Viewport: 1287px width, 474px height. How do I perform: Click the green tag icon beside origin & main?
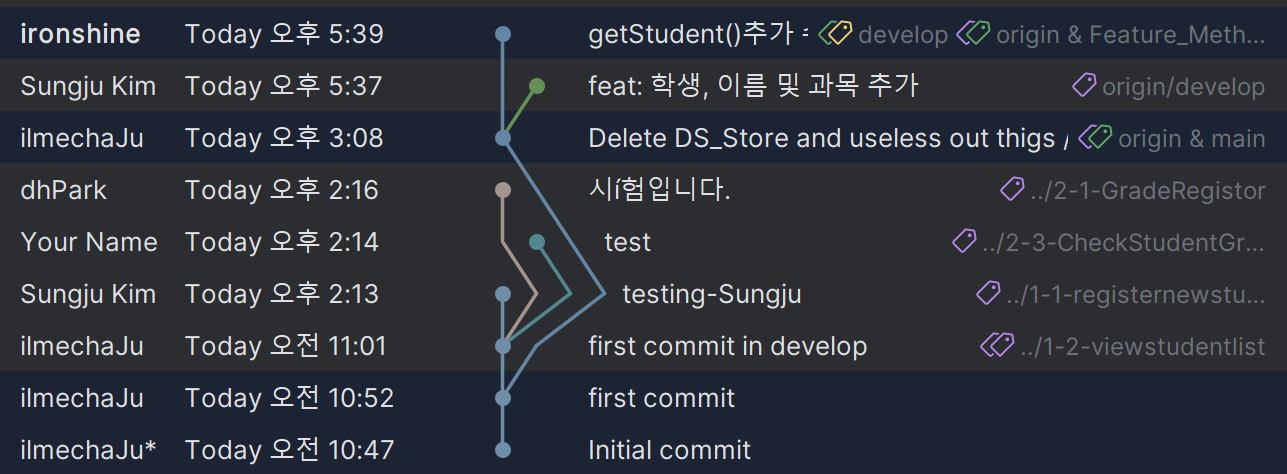pos(1096,138)
